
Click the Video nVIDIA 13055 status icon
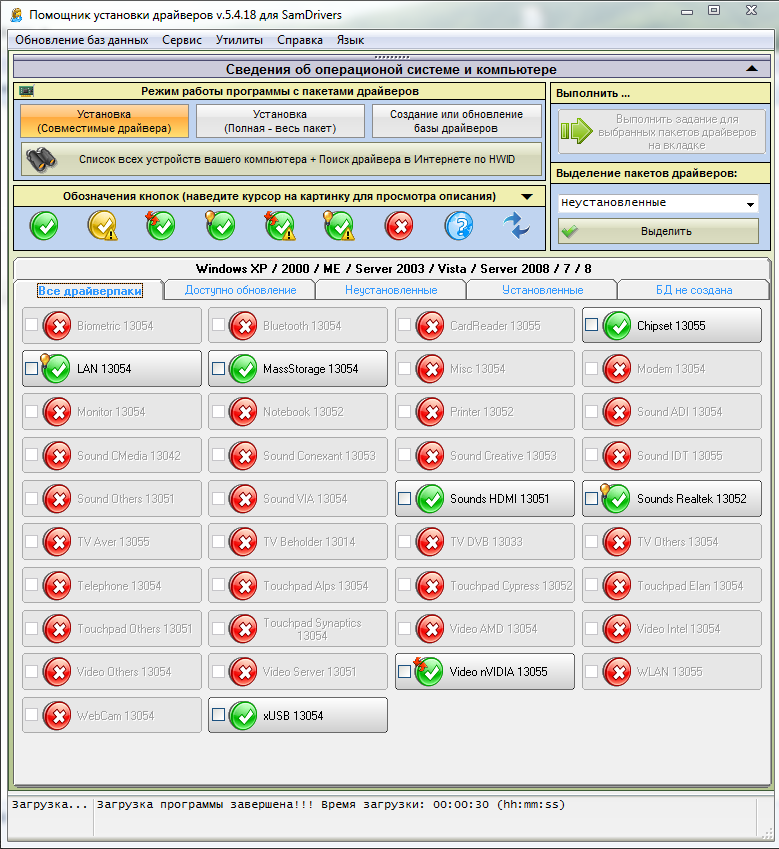428,671
